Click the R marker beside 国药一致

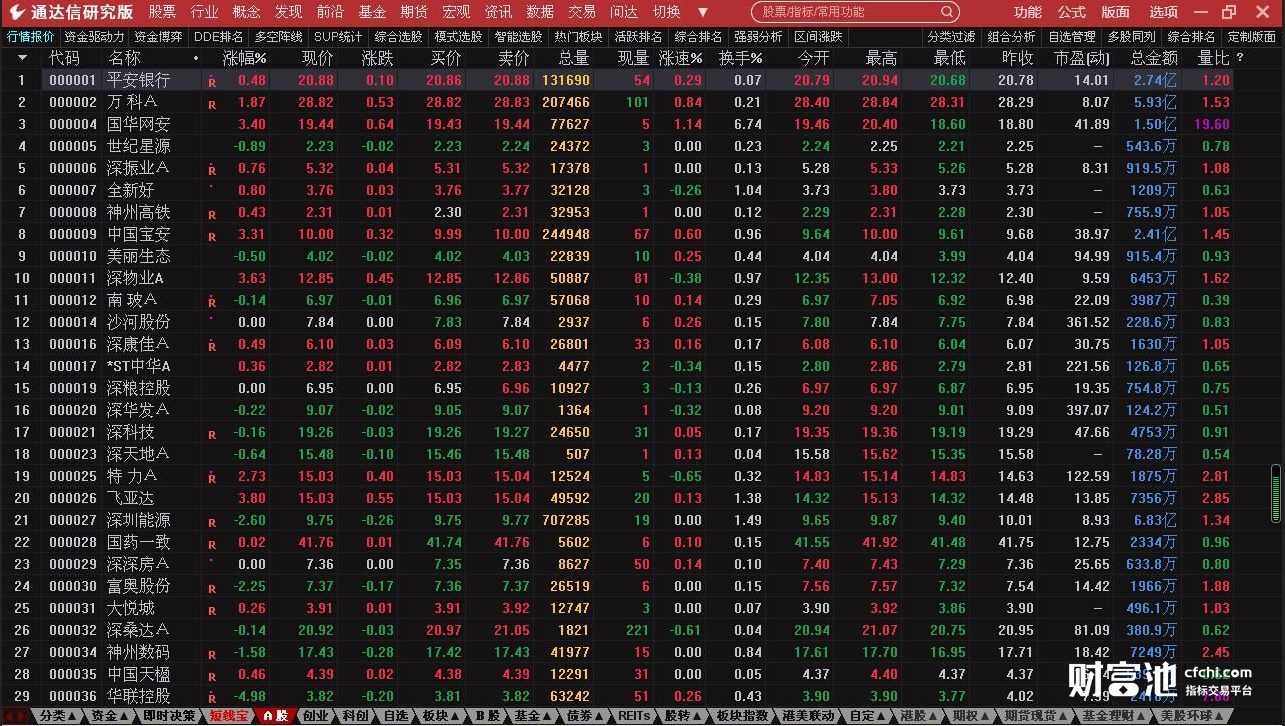[x=212, y=543]
